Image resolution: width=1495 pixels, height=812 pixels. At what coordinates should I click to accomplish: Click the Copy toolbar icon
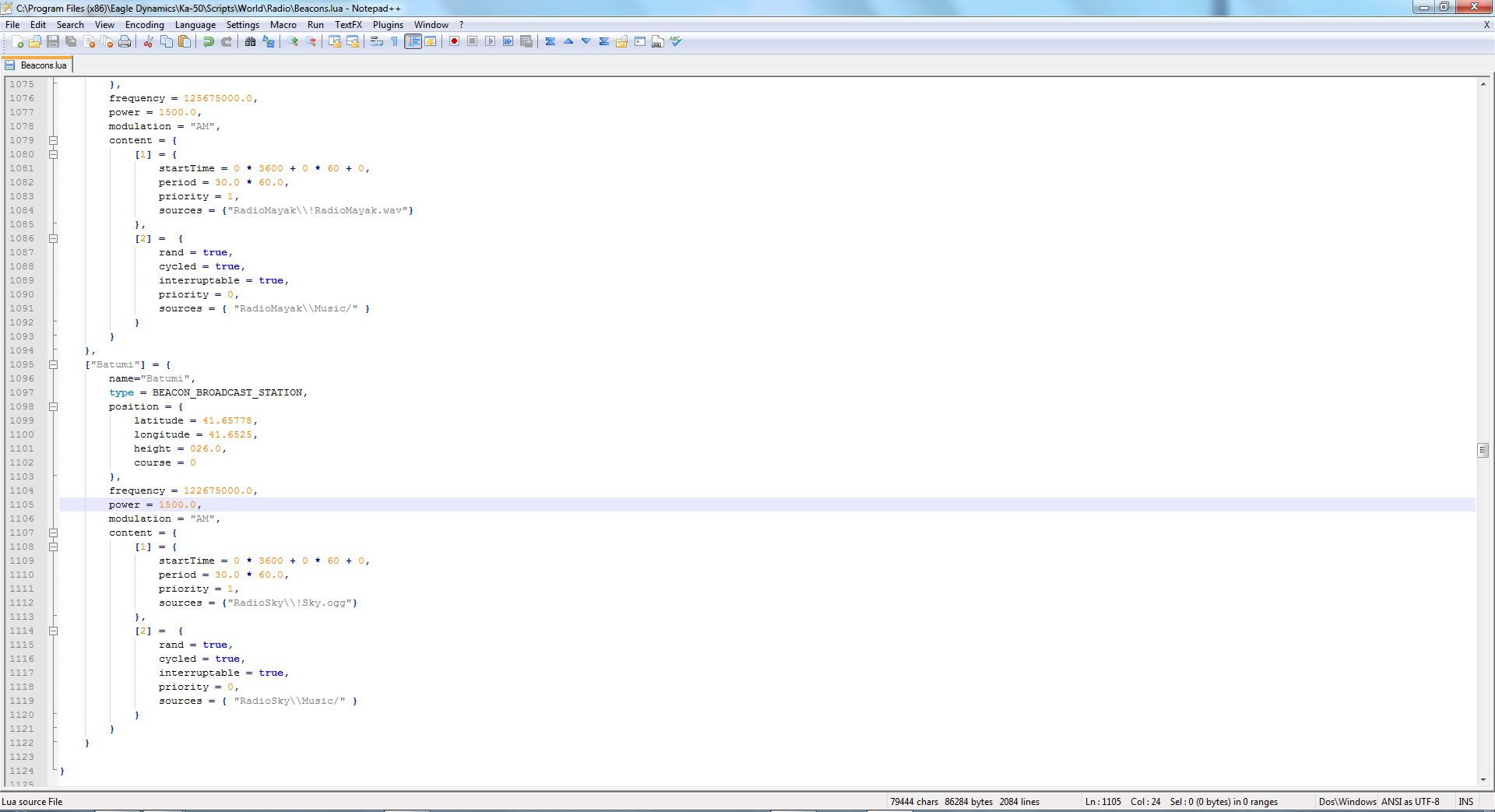click(x=166, y=42)
